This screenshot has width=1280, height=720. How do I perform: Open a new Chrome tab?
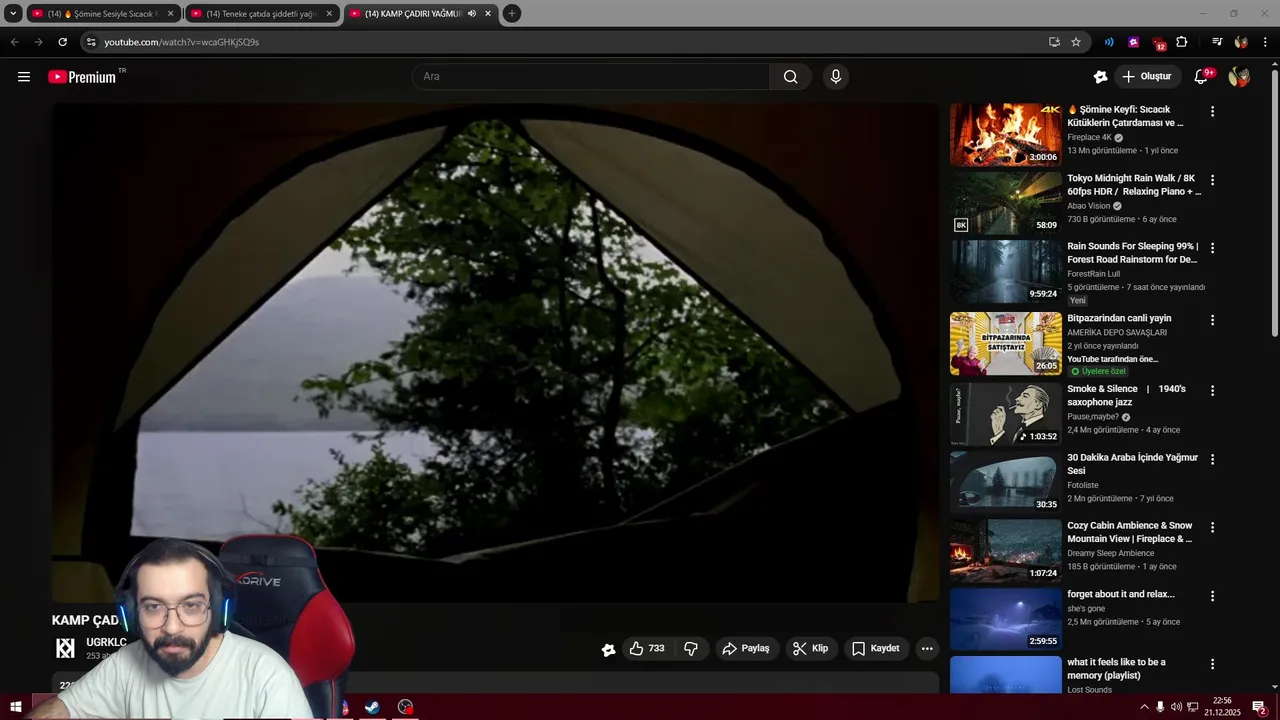tap(511, 13)
